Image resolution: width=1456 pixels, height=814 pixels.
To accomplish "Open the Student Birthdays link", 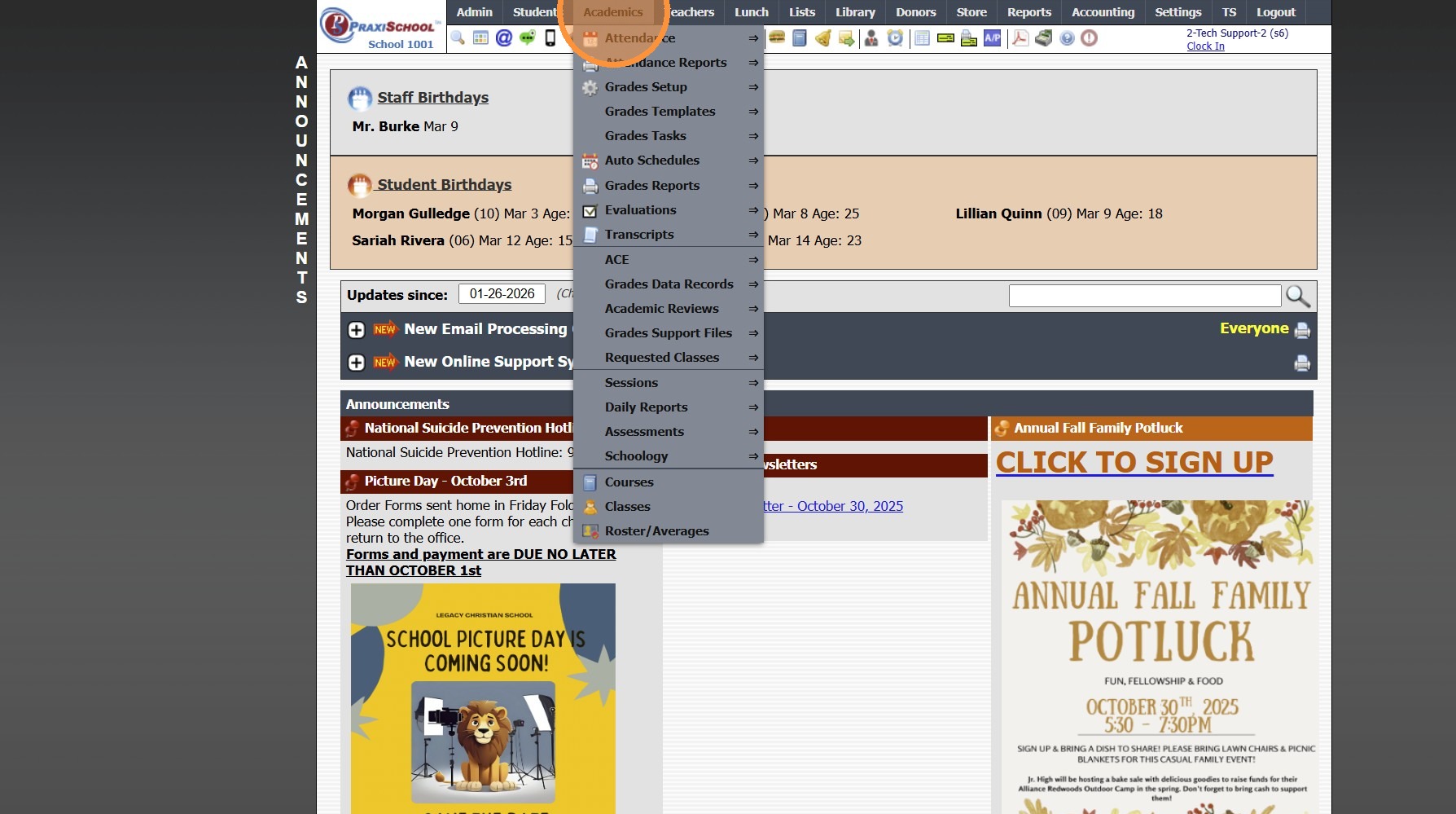I will [444, 185].
